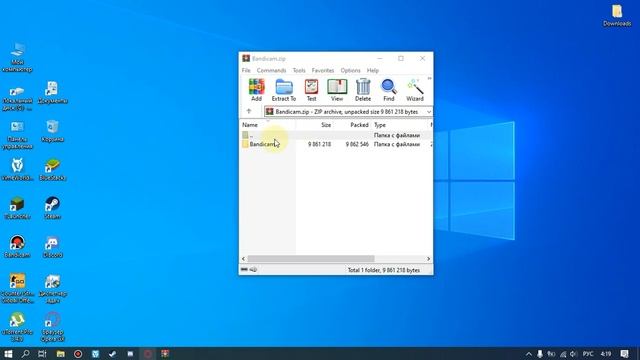640x360 pixels.
Task: Click the Delete trash can icon
Action: [x=363, y=90]
